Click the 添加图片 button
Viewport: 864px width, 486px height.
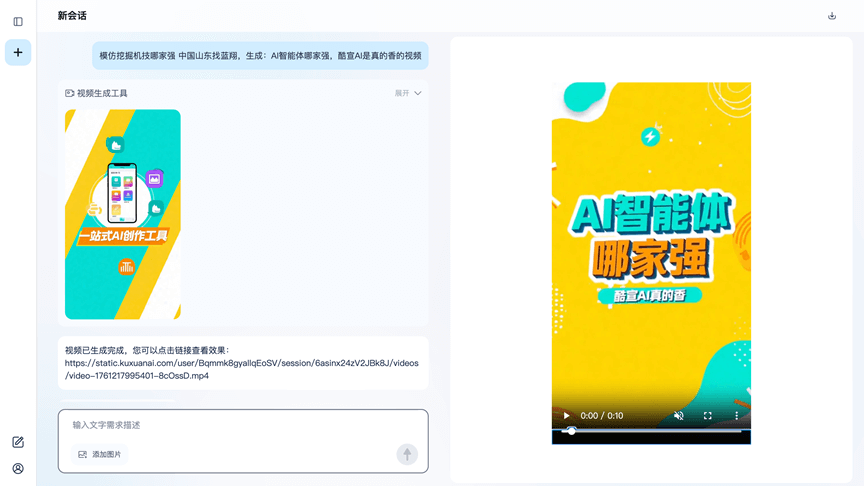tap(100, 454)
